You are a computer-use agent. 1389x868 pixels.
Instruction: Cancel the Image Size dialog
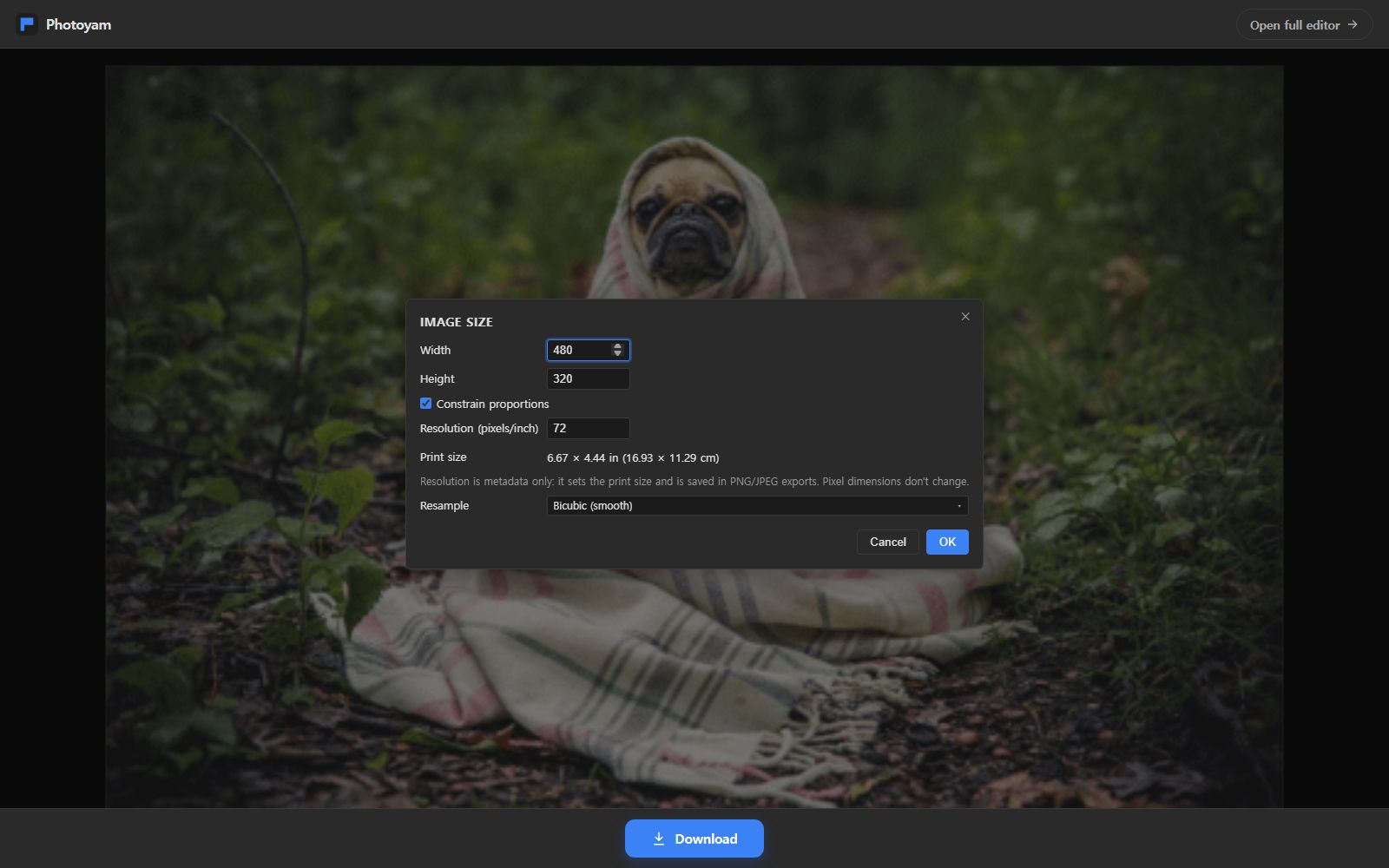(887, 542)
